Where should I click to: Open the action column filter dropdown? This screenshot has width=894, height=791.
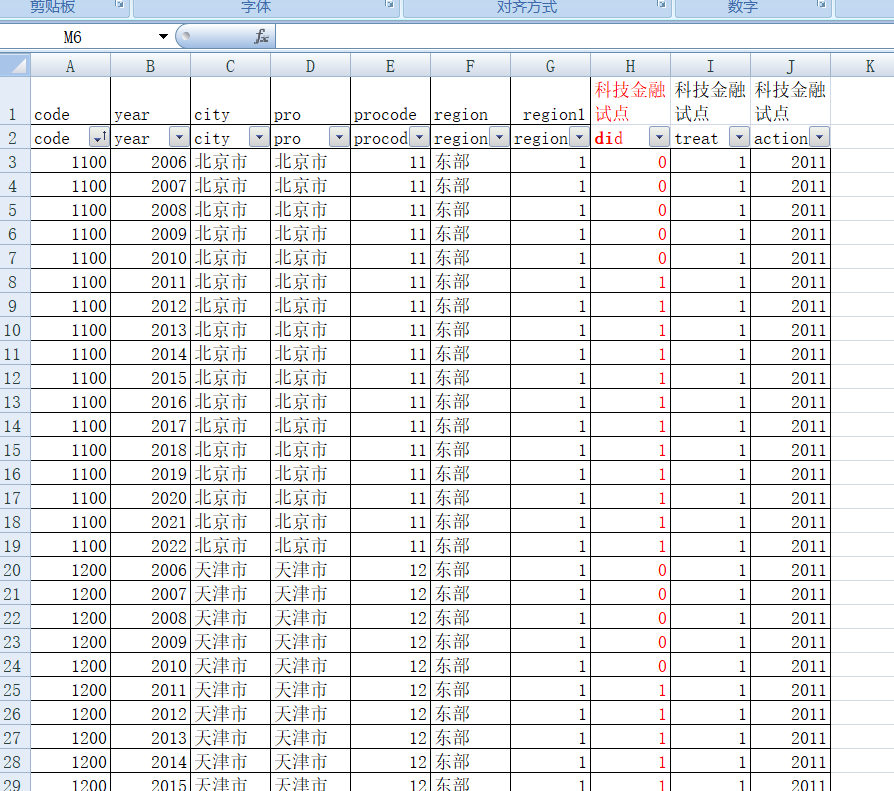819,137
